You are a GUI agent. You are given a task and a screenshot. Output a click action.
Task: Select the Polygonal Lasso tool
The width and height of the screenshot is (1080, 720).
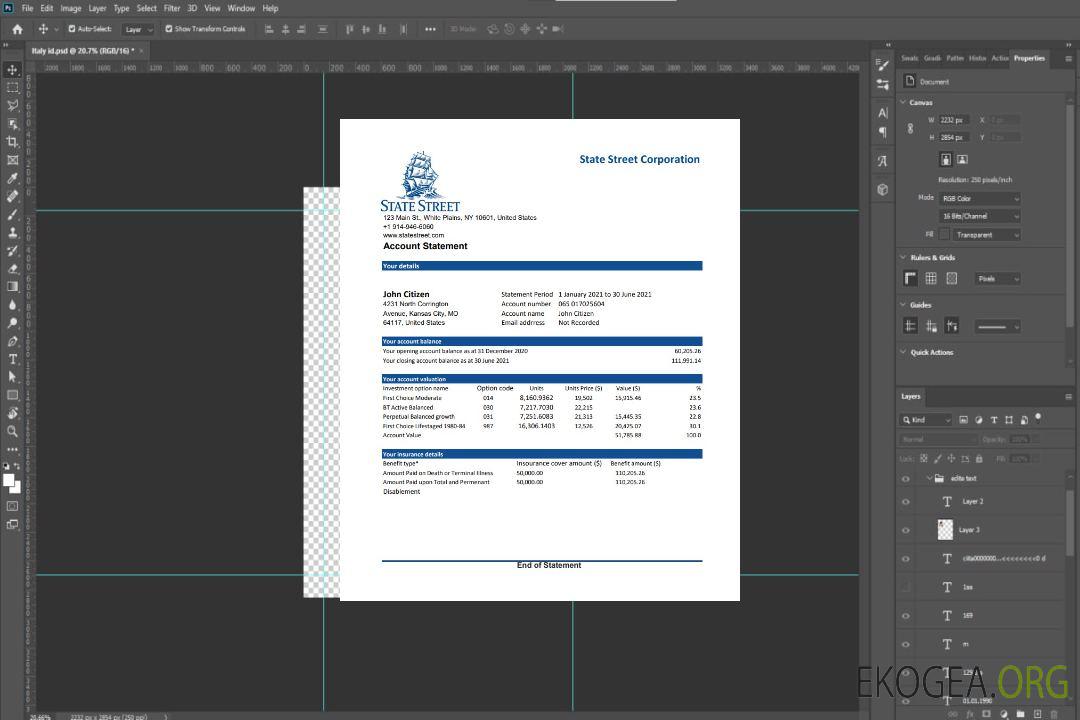point(12,105)
